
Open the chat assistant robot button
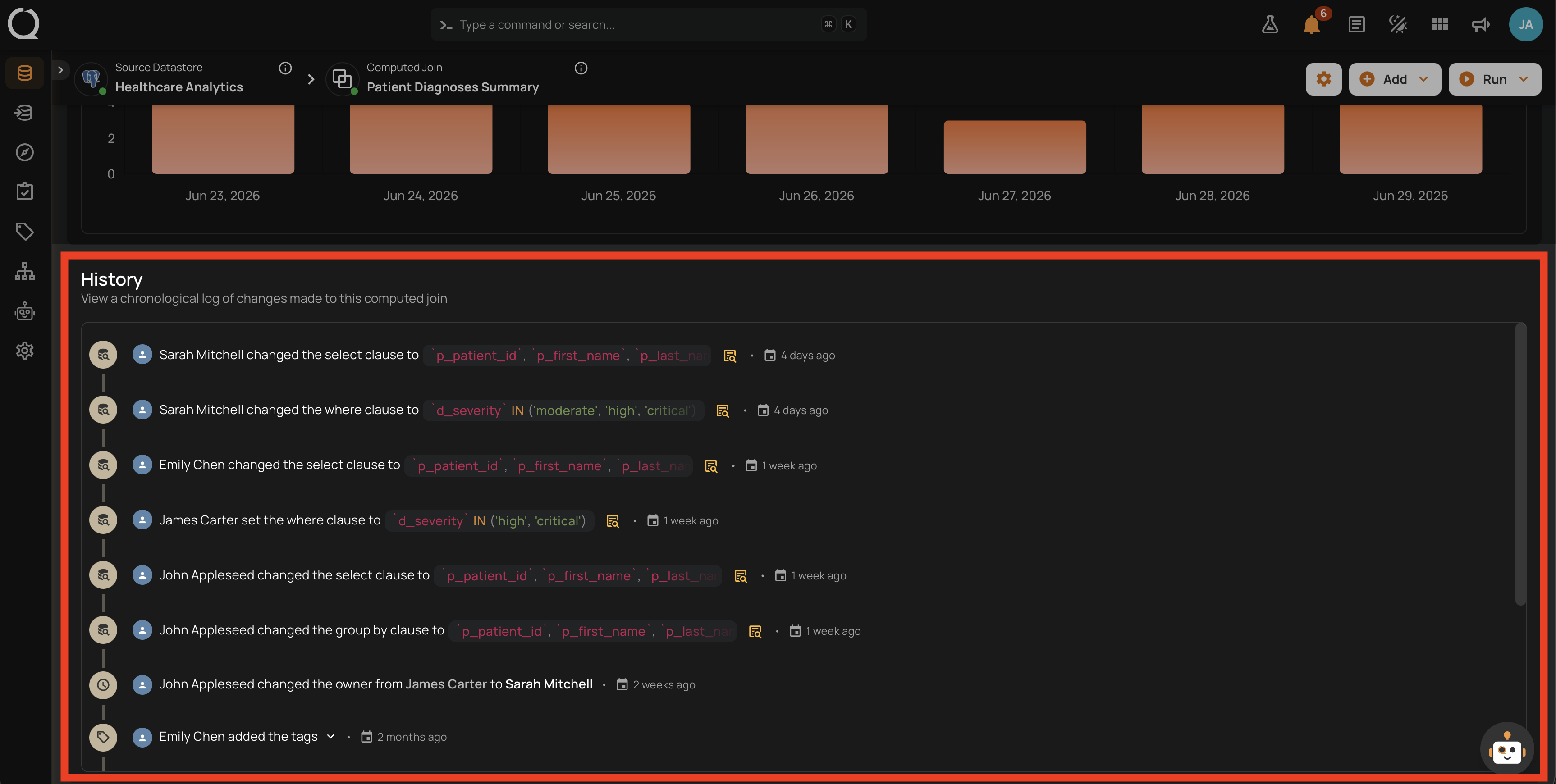pos(1506,749)
